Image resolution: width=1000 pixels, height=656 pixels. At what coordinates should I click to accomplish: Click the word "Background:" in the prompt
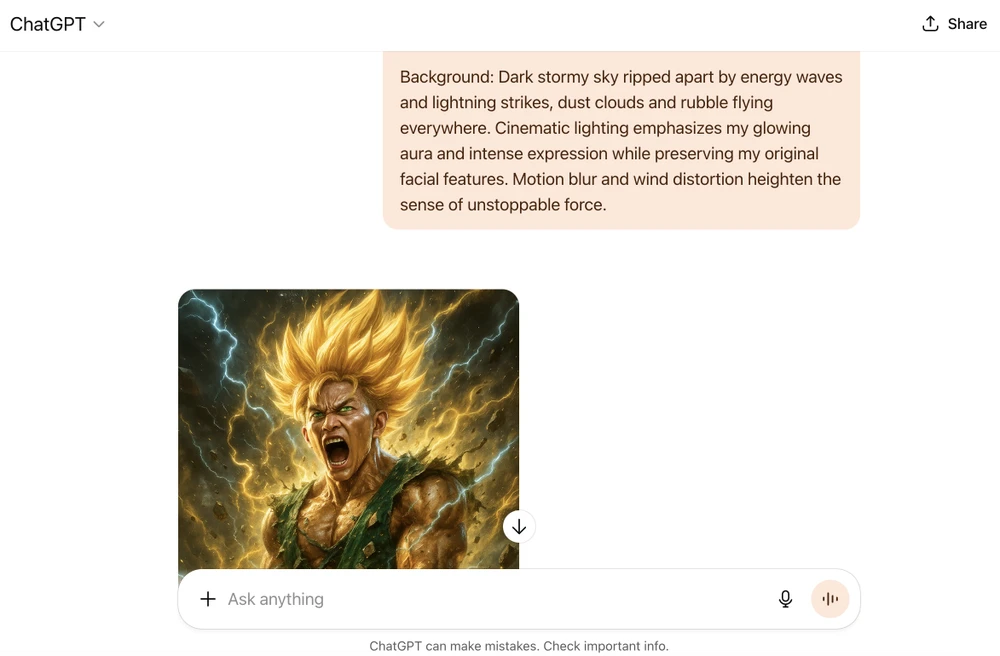tap(446, 77)
